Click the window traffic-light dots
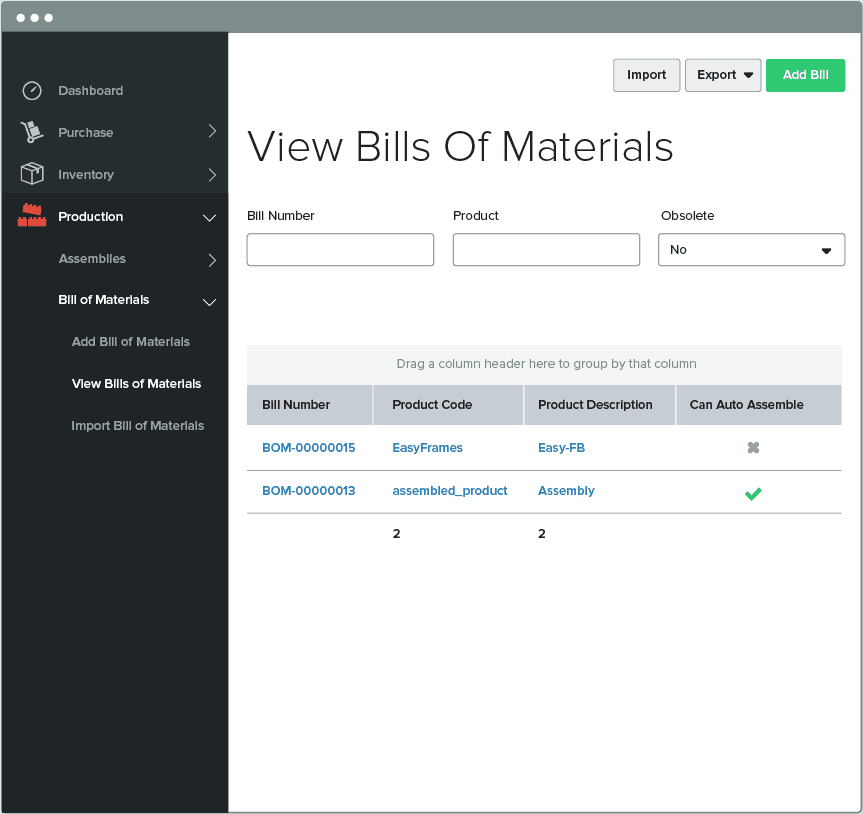This screenshot has width=863, height=814. (33, 16)
